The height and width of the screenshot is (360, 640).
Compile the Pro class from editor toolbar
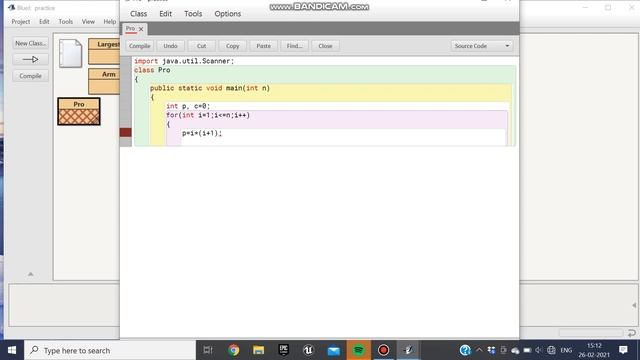point(140,46)
